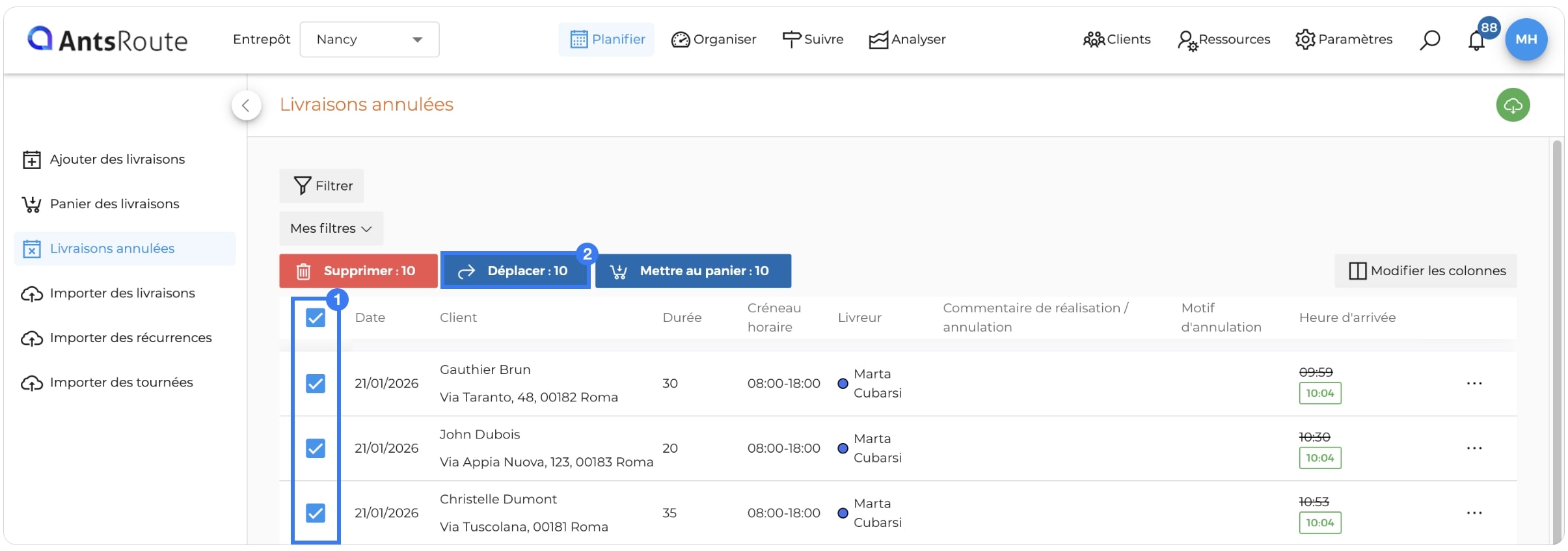Collapse sidebar with the left chevron button
The height and width of the screenshot is (551, 1568).
[x=246, y=105]
